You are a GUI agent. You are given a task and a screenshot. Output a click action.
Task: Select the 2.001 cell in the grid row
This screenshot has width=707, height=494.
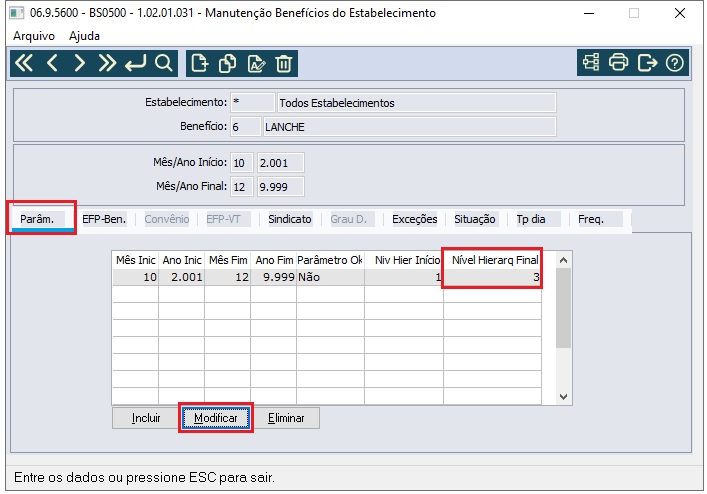click(182, 277)
